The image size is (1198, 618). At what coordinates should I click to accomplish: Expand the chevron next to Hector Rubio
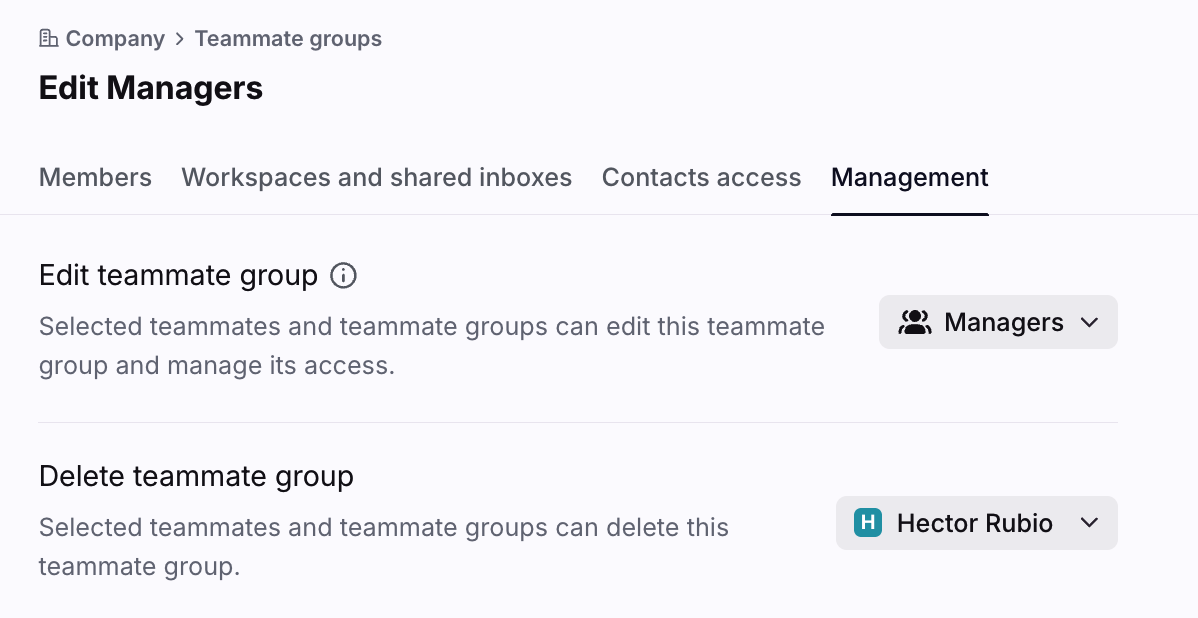pos(1090,523)
